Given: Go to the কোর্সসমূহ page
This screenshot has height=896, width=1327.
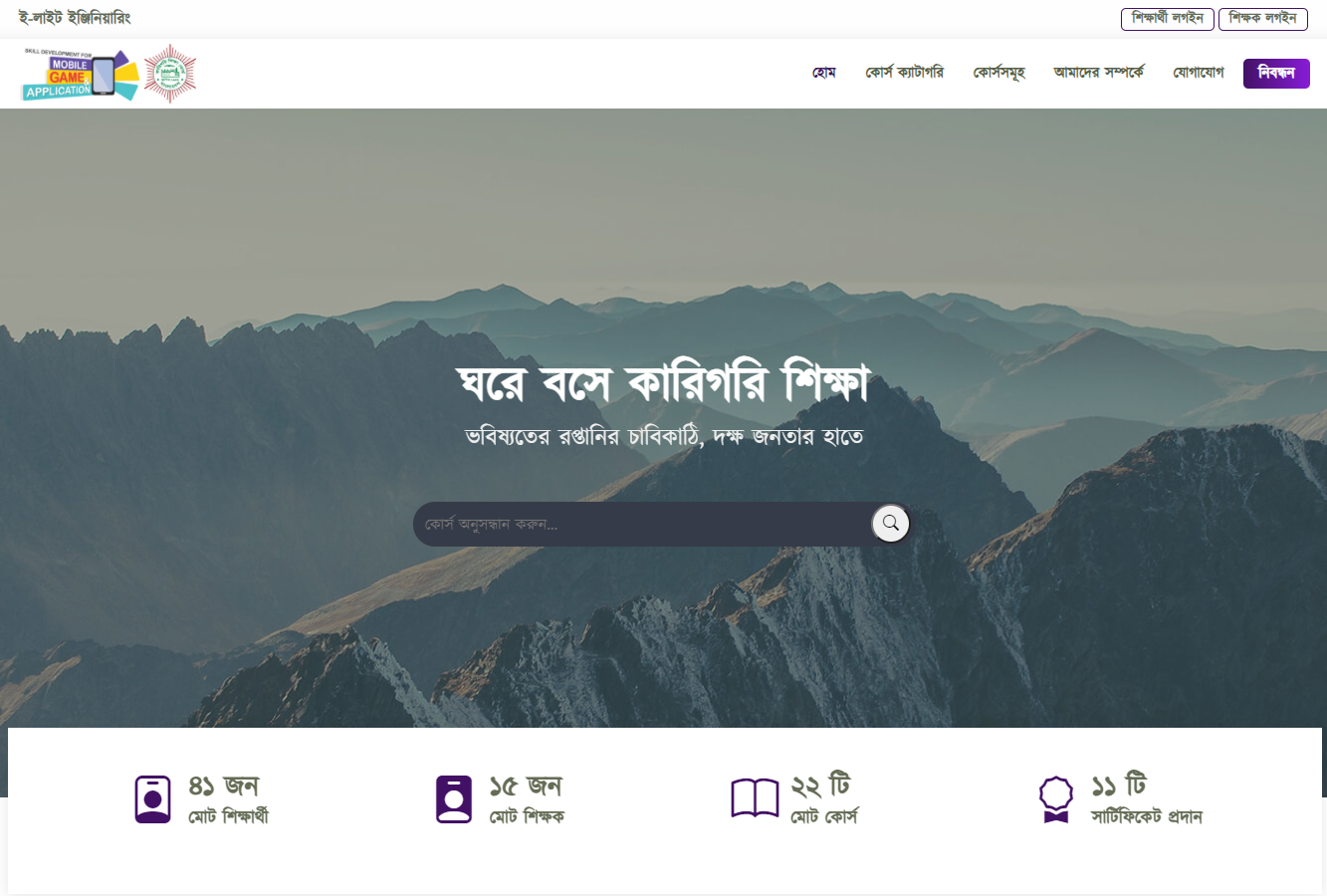Looking at the screenshot, I should tap(998, 73).
